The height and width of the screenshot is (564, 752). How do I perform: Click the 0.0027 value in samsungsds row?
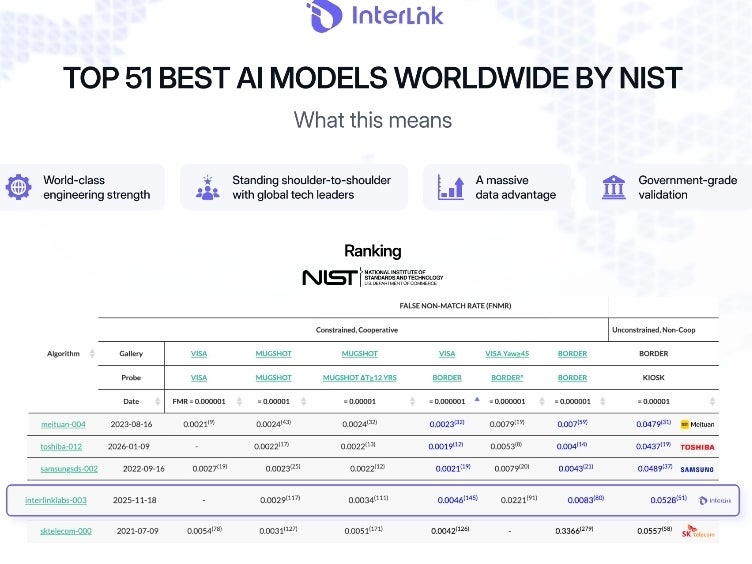click(x=210, y=469)
